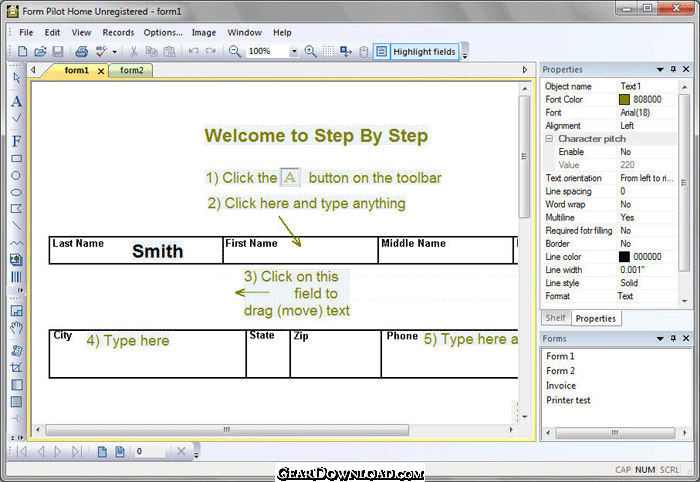Open the Options... menu
The height and width of the screenshot is (482, 700).
coord(163,33)
